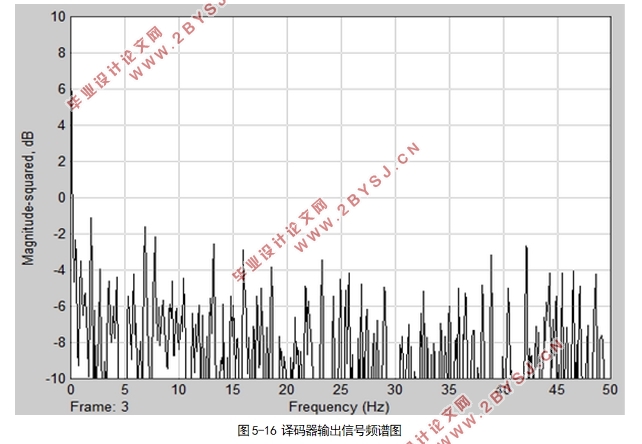Click the y-axis tick label '6'
The height and width of the screenshot is (444, 642).
tap(61, 89)
